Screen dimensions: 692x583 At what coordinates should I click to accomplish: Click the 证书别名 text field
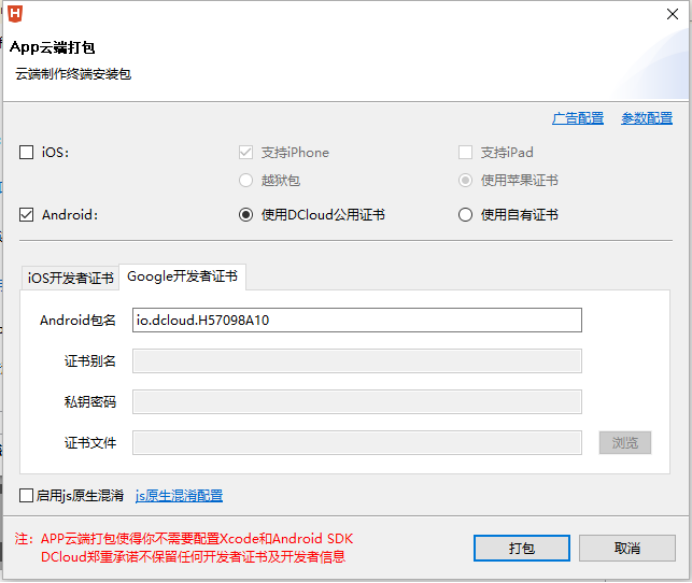[357, 361]
